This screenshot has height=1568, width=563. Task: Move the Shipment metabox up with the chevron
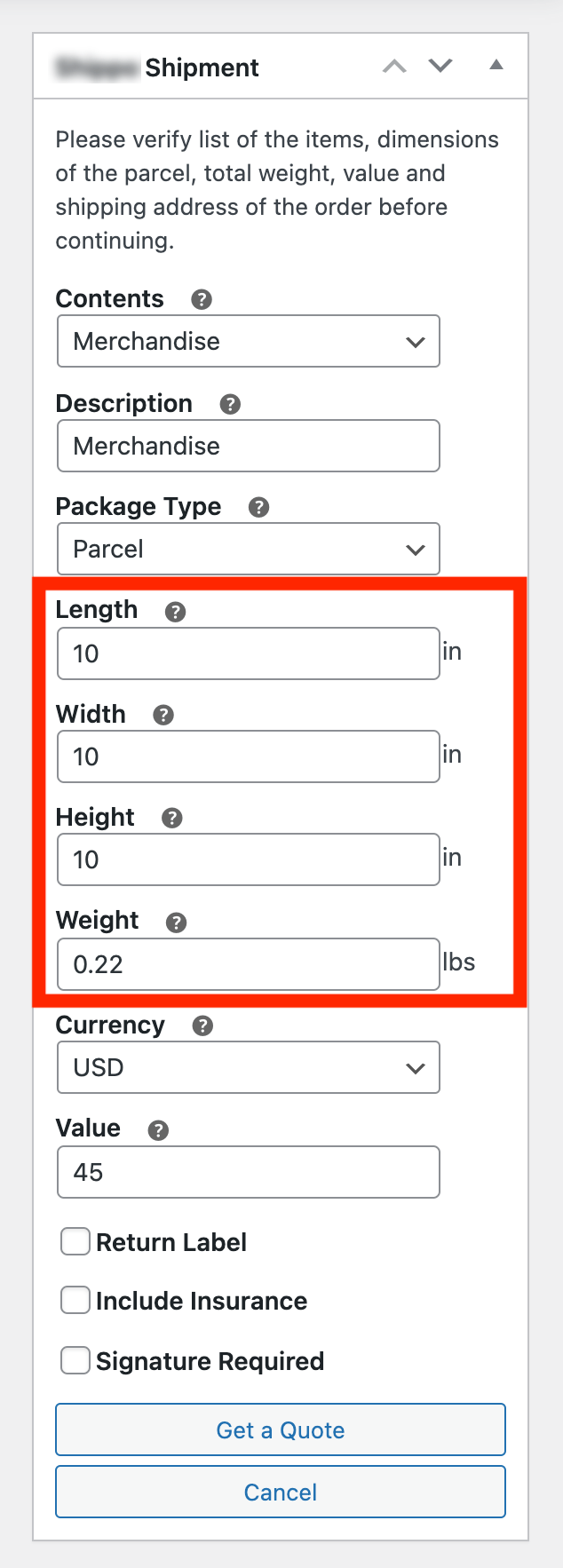point(394,66)
